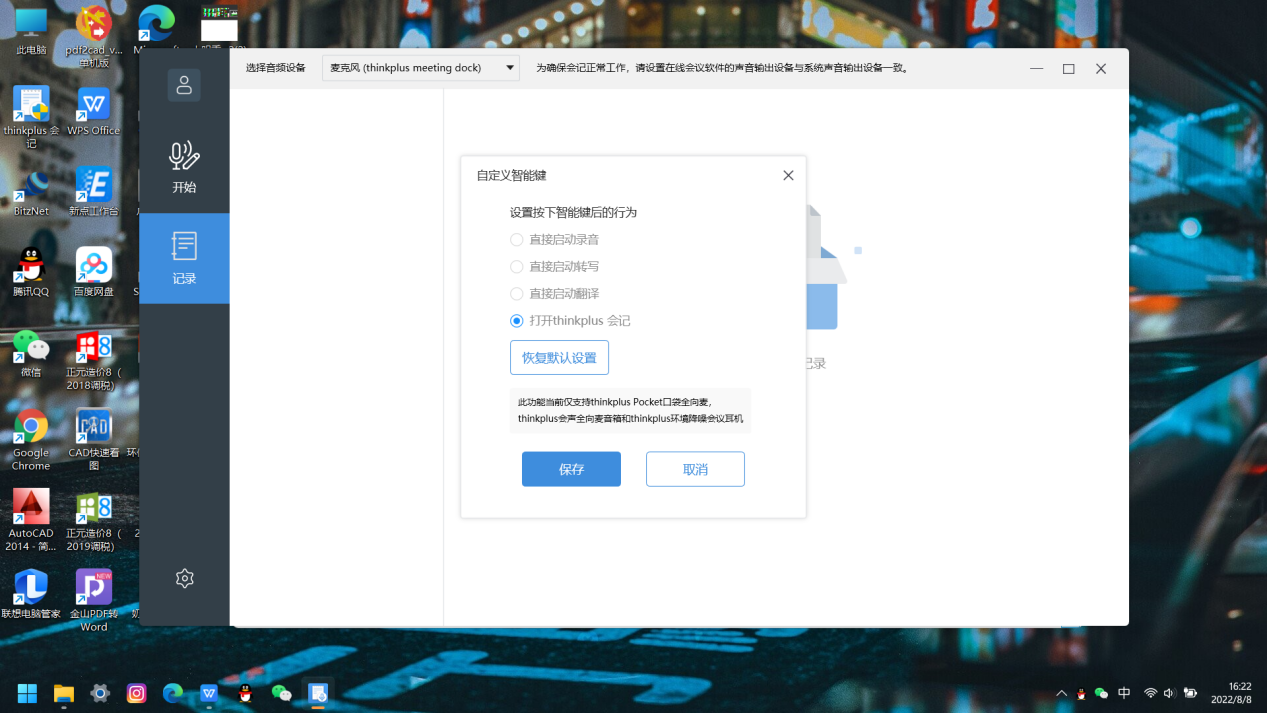Open 此电脑 desktop icon
This screenshot has height=715, width=1271.
pyautogui.click(x=31, y=31)
